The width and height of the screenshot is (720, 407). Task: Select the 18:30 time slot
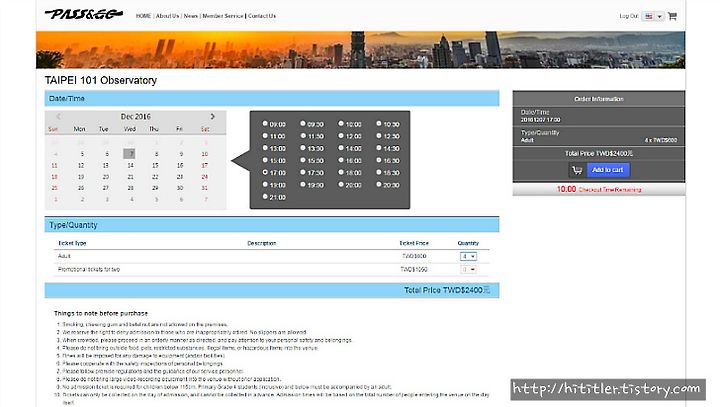[x=378, y=172]
